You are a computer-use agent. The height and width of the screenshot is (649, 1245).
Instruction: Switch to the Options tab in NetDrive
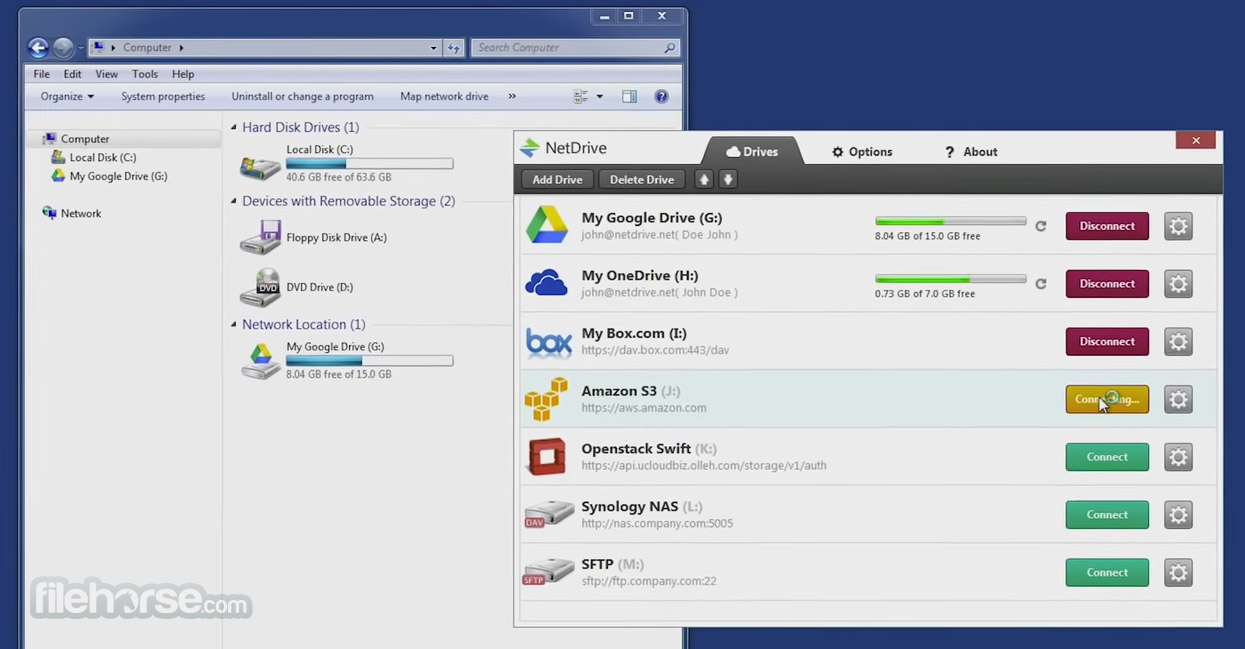(861, 152)
